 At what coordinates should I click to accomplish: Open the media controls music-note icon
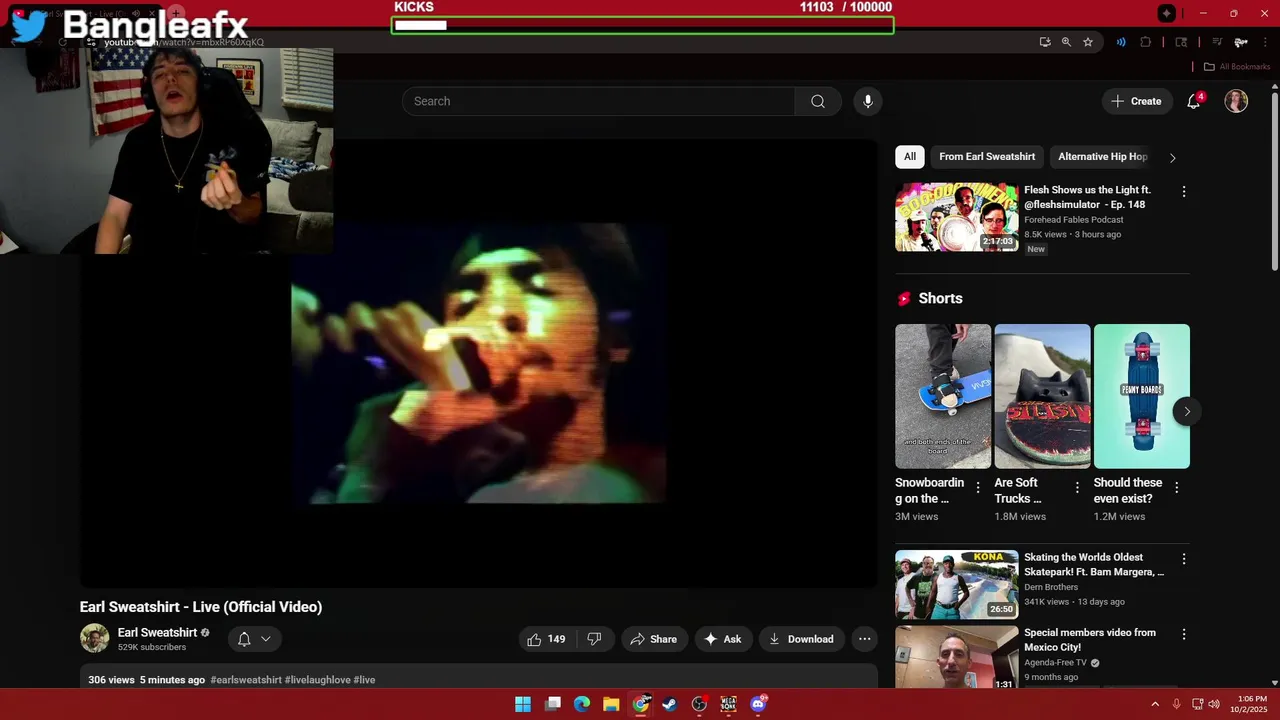[x=1217, y=42]
